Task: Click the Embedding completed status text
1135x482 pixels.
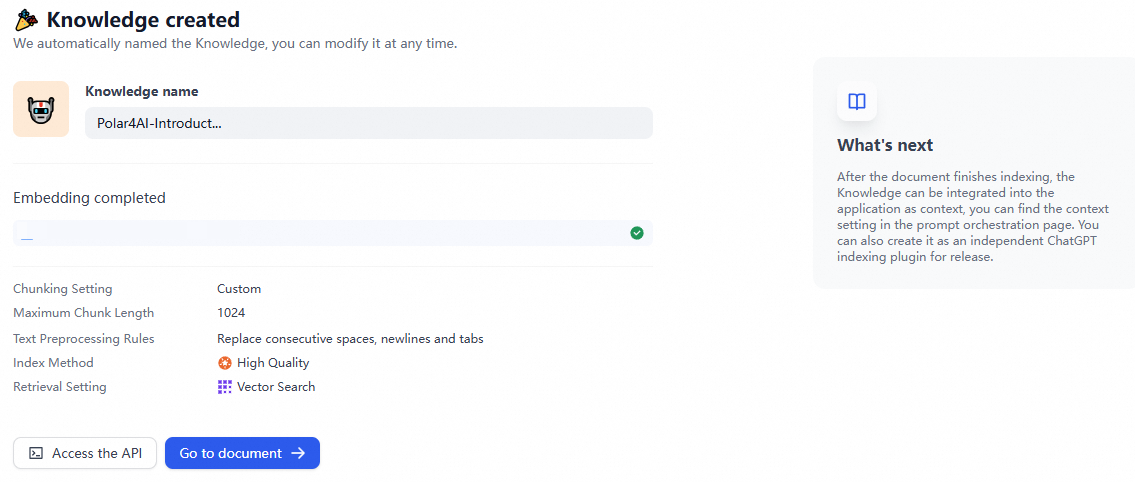Action: click(x=89, y=198)
